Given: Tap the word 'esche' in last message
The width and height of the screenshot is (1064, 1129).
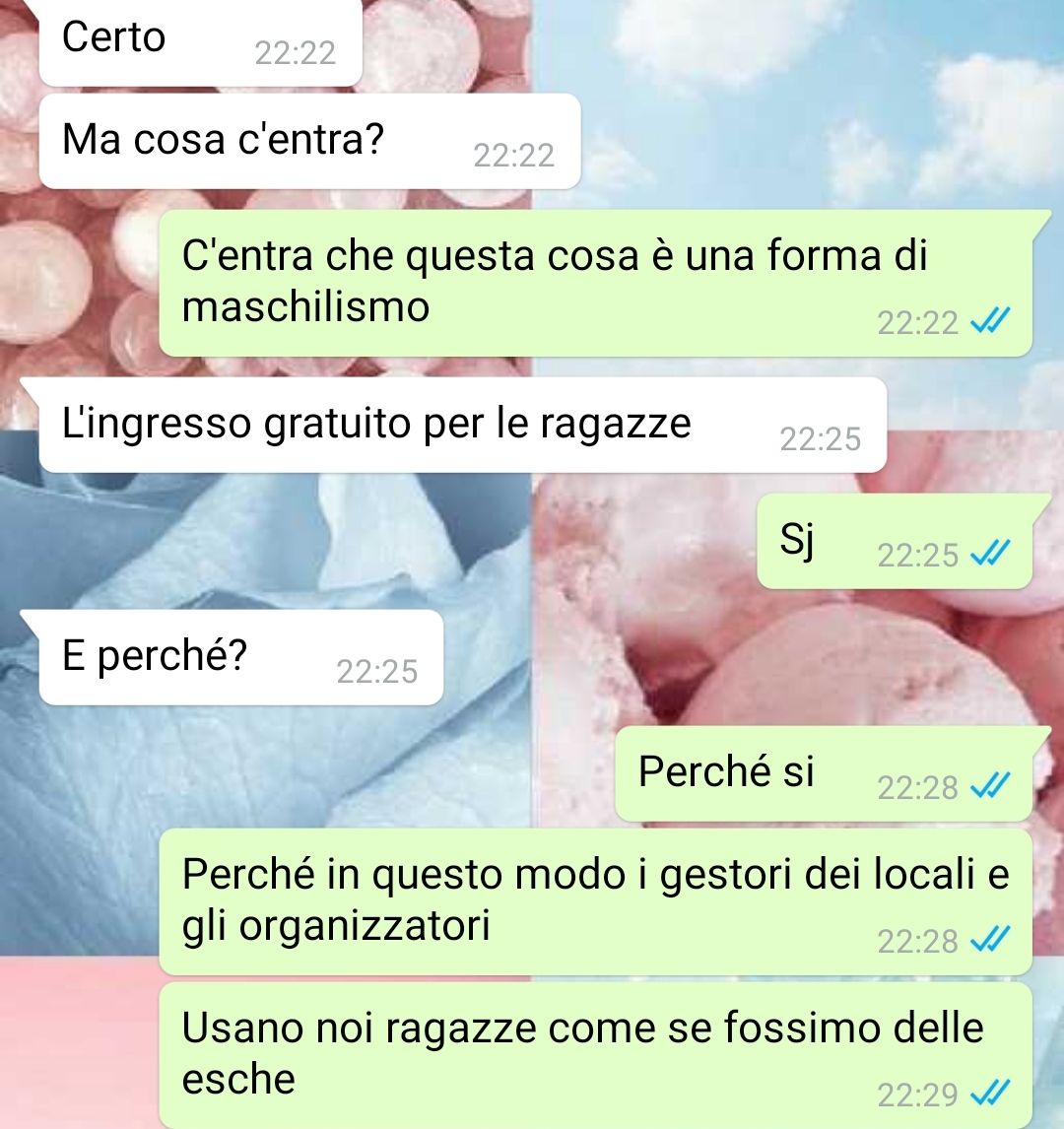Looking at the screenshot, I should (238, 1080).
